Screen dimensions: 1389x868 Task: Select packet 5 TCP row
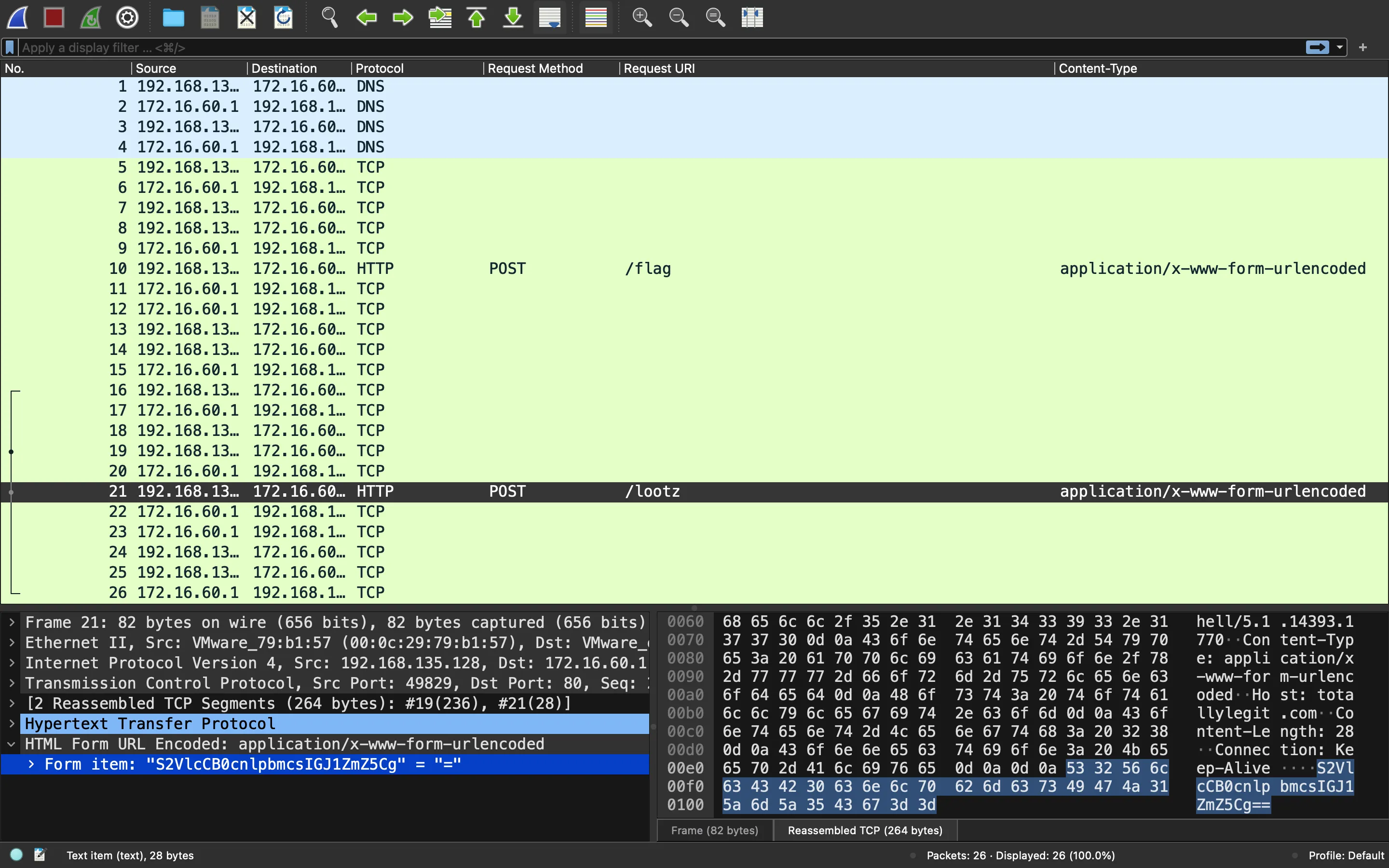pos(694,168)
